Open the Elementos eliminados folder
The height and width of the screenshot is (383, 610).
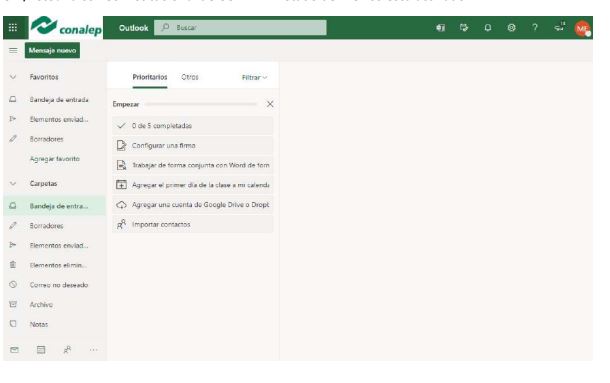tap(54, 265)
